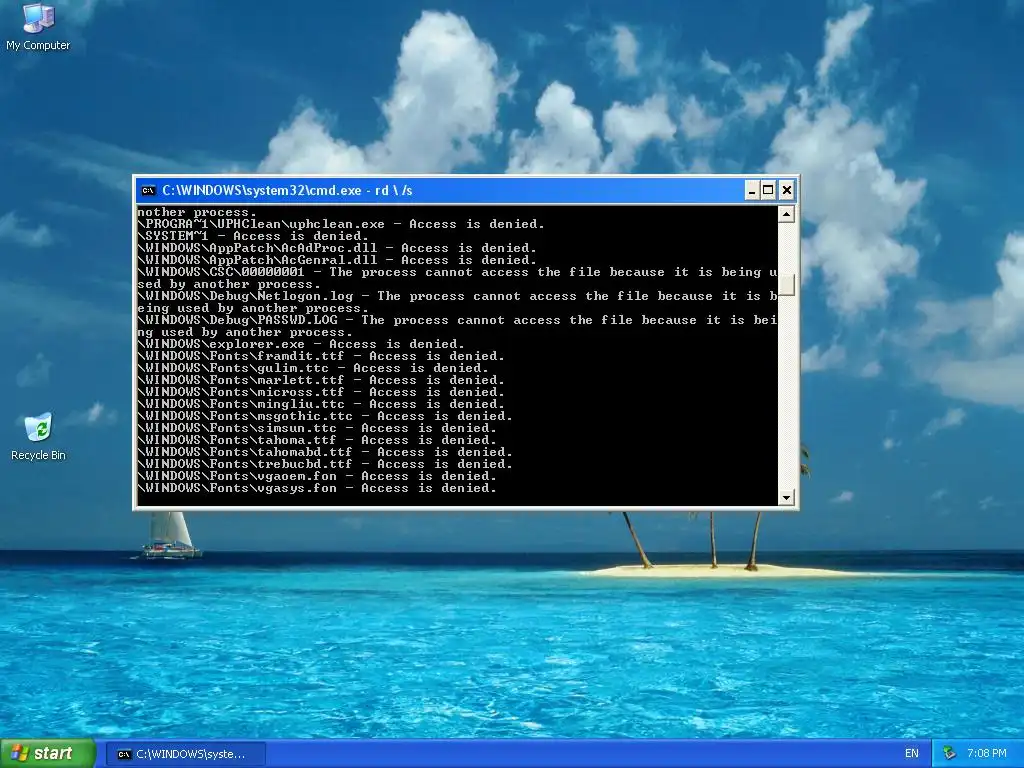
Task: Click the AcAdProc.dll line
Action: coord(337,248)
